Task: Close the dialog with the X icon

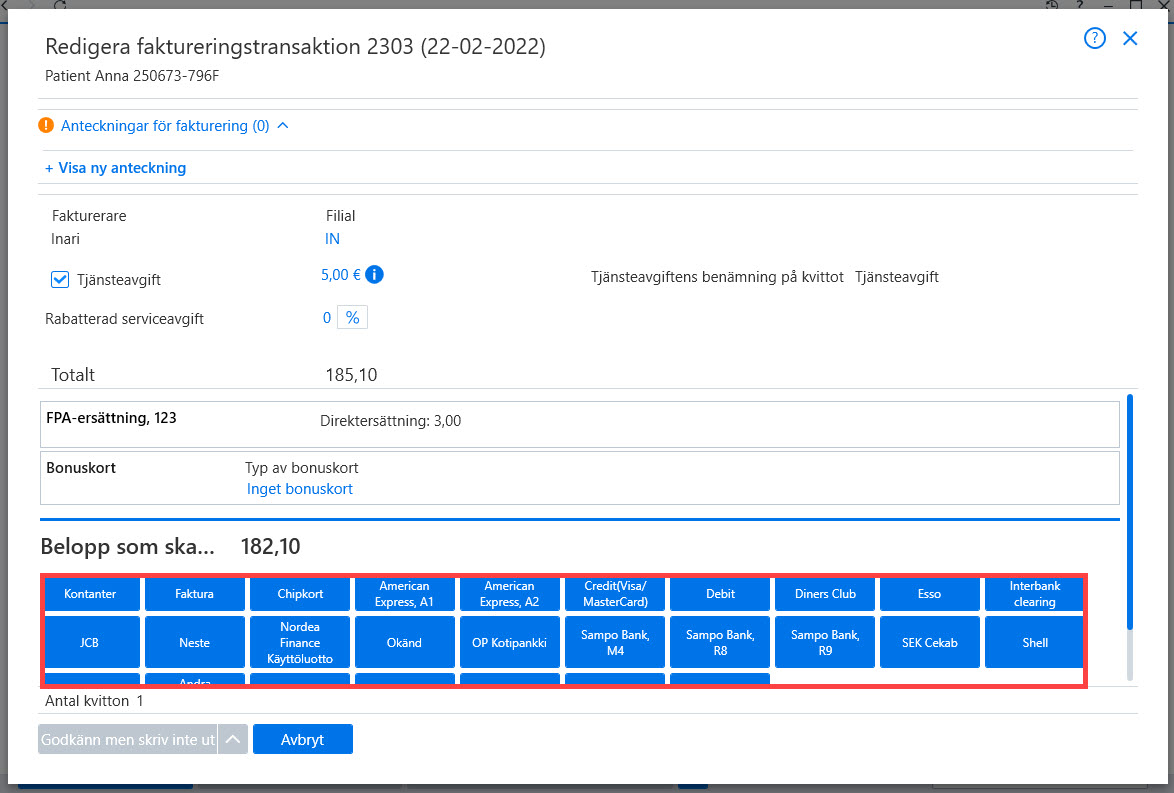Action: [x=1130, y=38]
